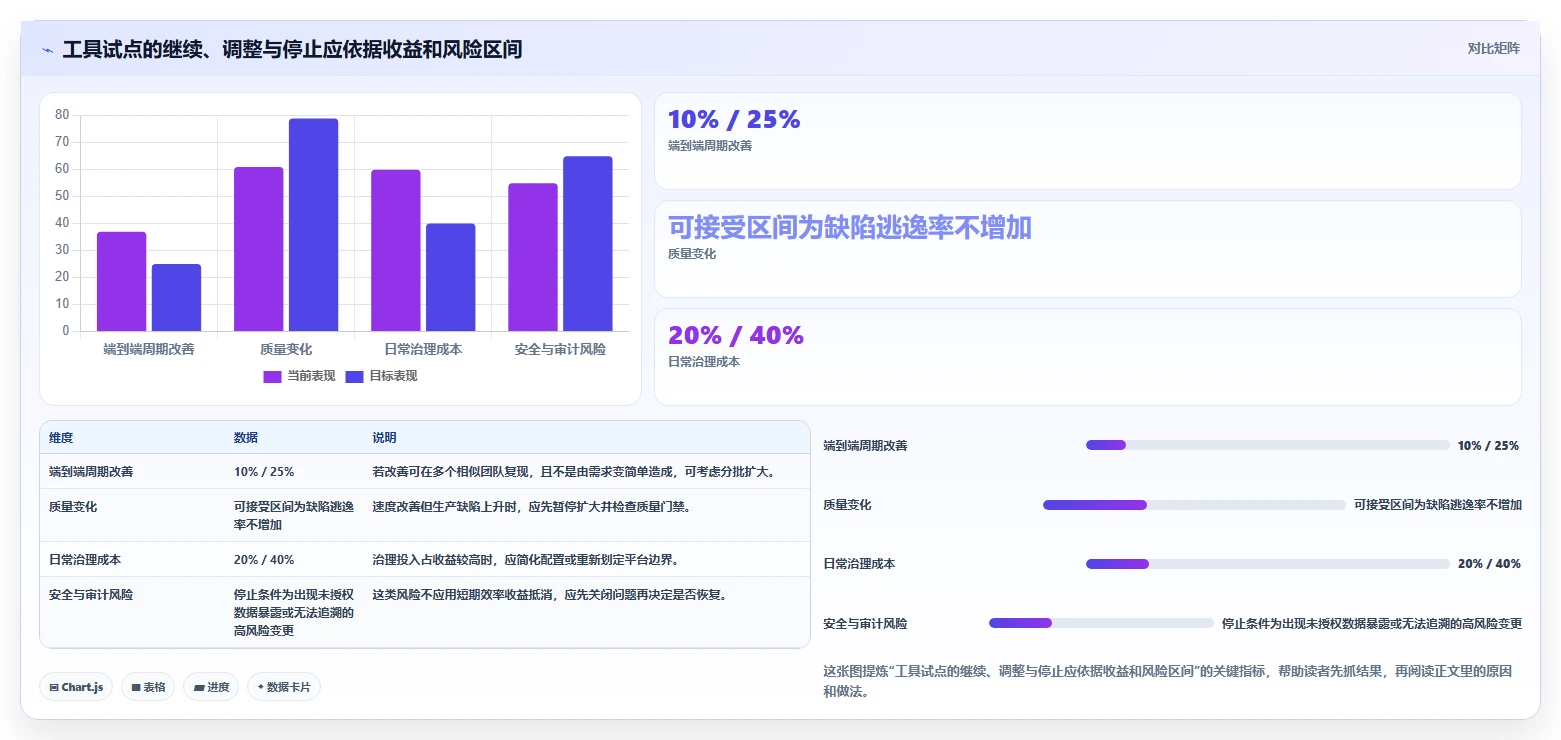This screenshot has height=740, width=1561.
Task: Click the 表格 tag button
Action: pyautogui.click(x=148, y=687)
